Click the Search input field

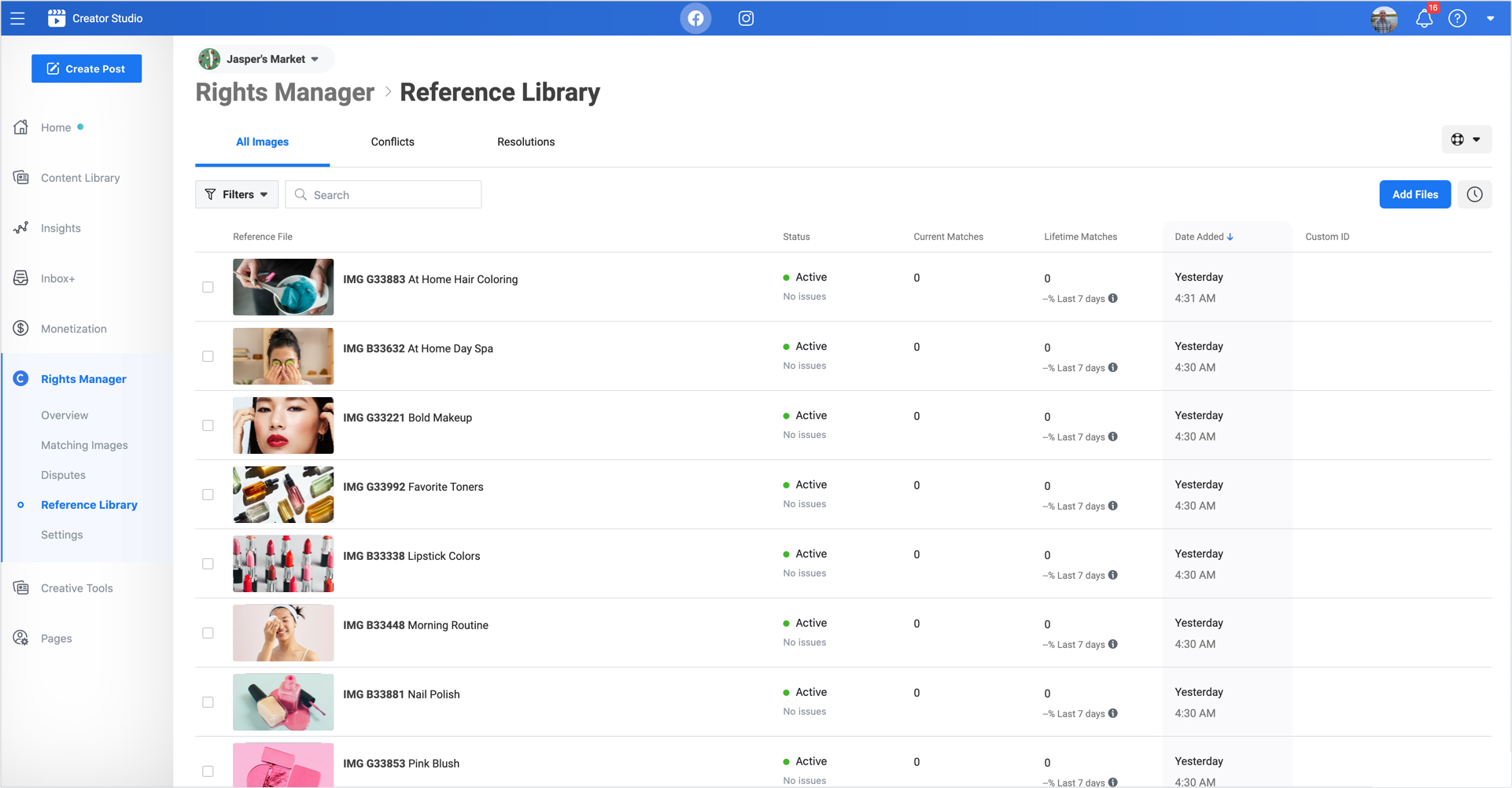click(393, 194)
